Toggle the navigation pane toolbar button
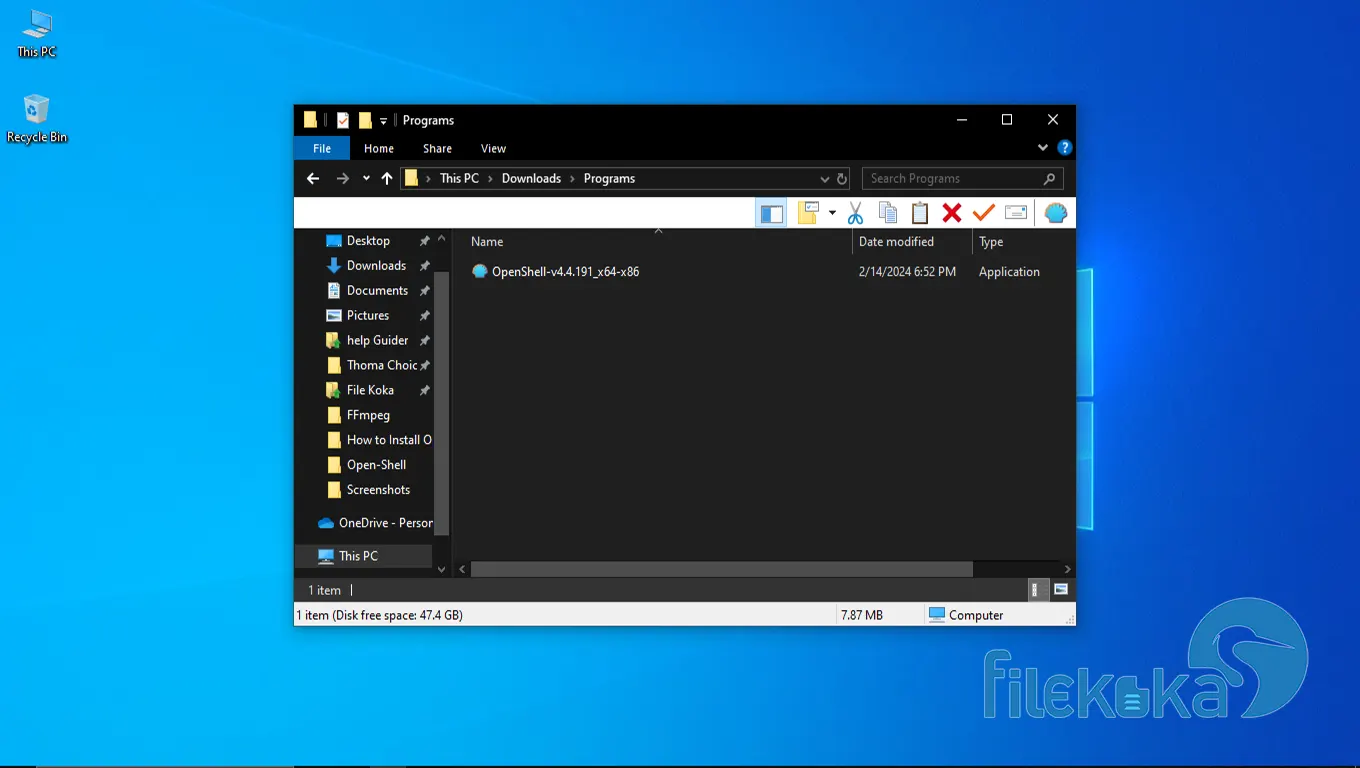1360x768 pixels. [x=771, y=213]
